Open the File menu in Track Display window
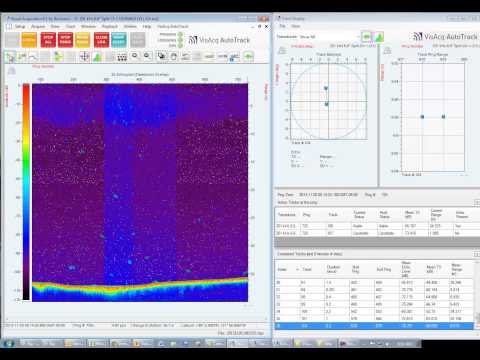This screenshot has width=480, height=360. click(x=282, y=26)
